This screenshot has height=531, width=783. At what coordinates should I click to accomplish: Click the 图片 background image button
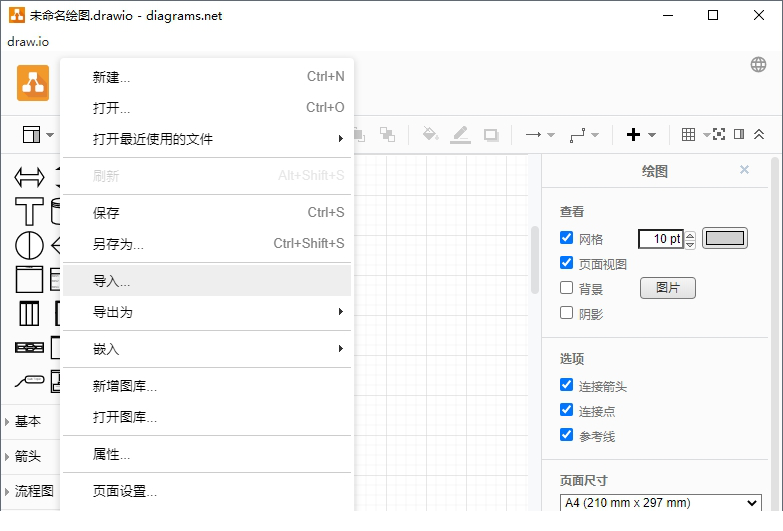tap(668, 288)
